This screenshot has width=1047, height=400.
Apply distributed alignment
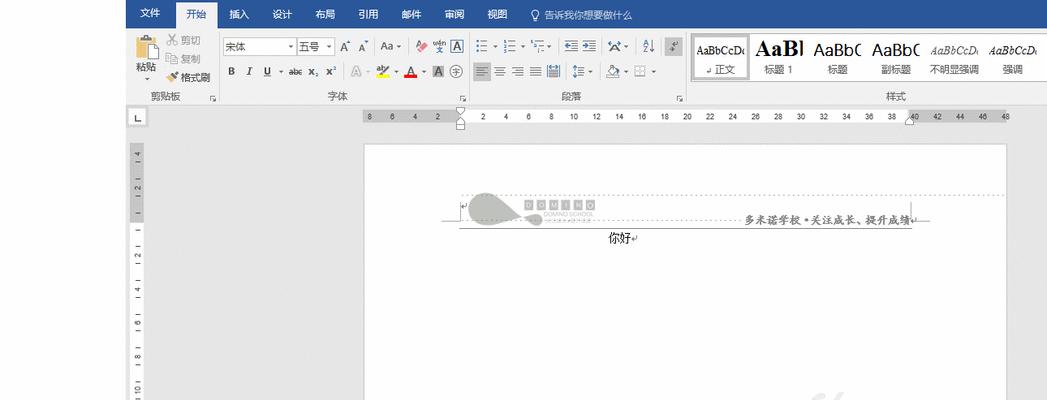point(554,71)
